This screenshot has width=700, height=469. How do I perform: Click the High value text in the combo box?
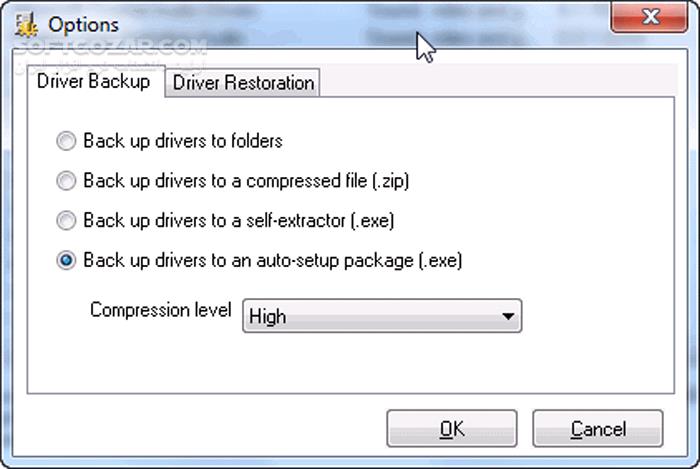click(267, 317)
